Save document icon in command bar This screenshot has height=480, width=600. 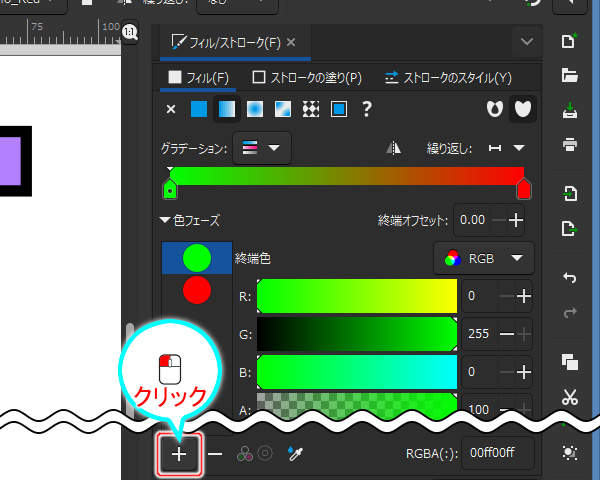(570, 110)
